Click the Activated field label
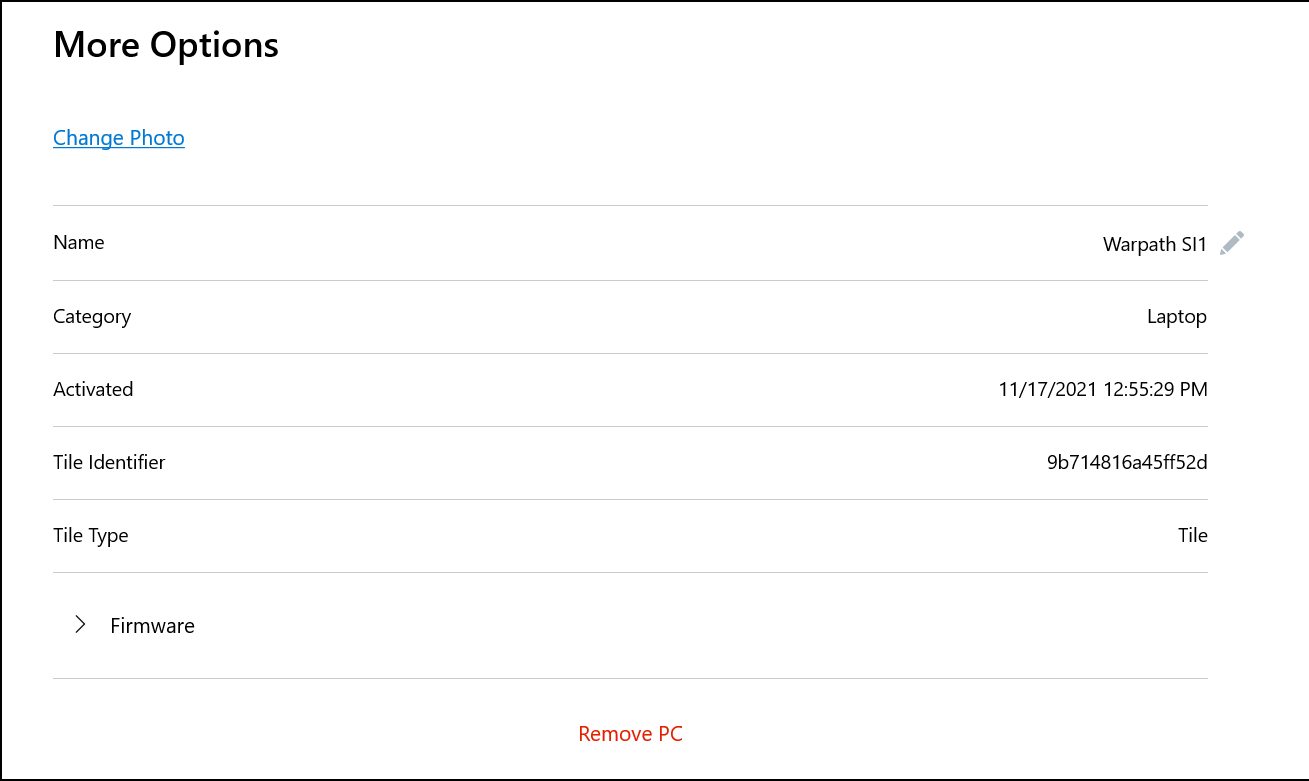The width and height of the screenshot is (1309, 781). [x=93, y=390]
